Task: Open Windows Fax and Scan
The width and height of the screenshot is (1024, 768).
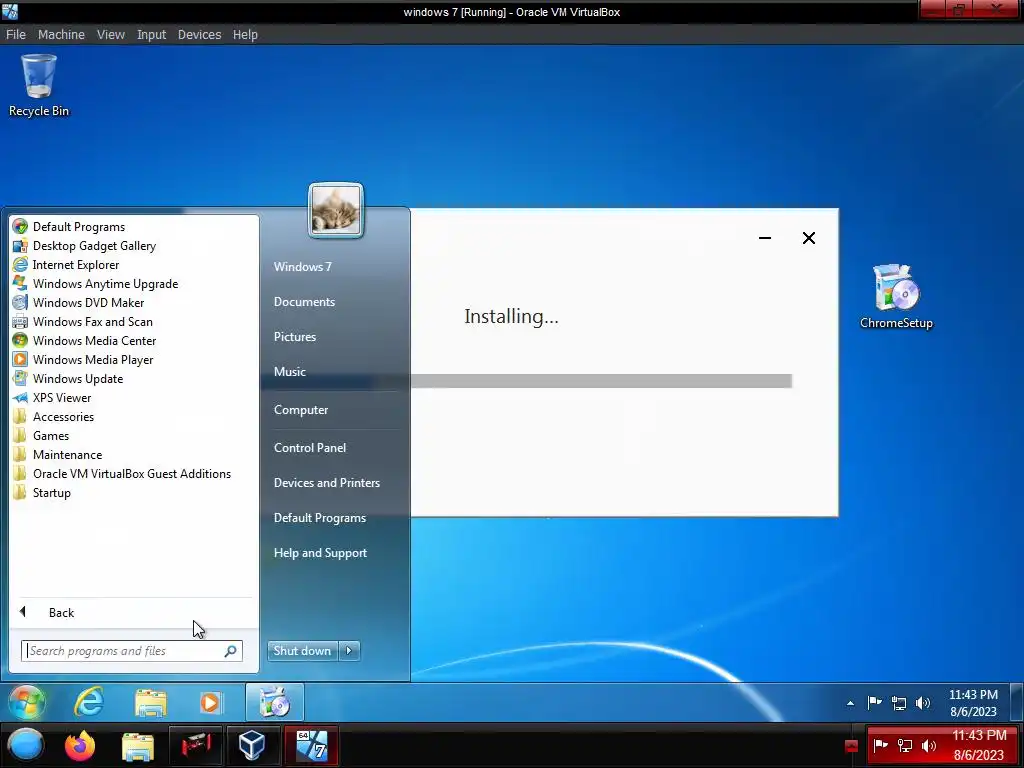Action: coord(92,321)
